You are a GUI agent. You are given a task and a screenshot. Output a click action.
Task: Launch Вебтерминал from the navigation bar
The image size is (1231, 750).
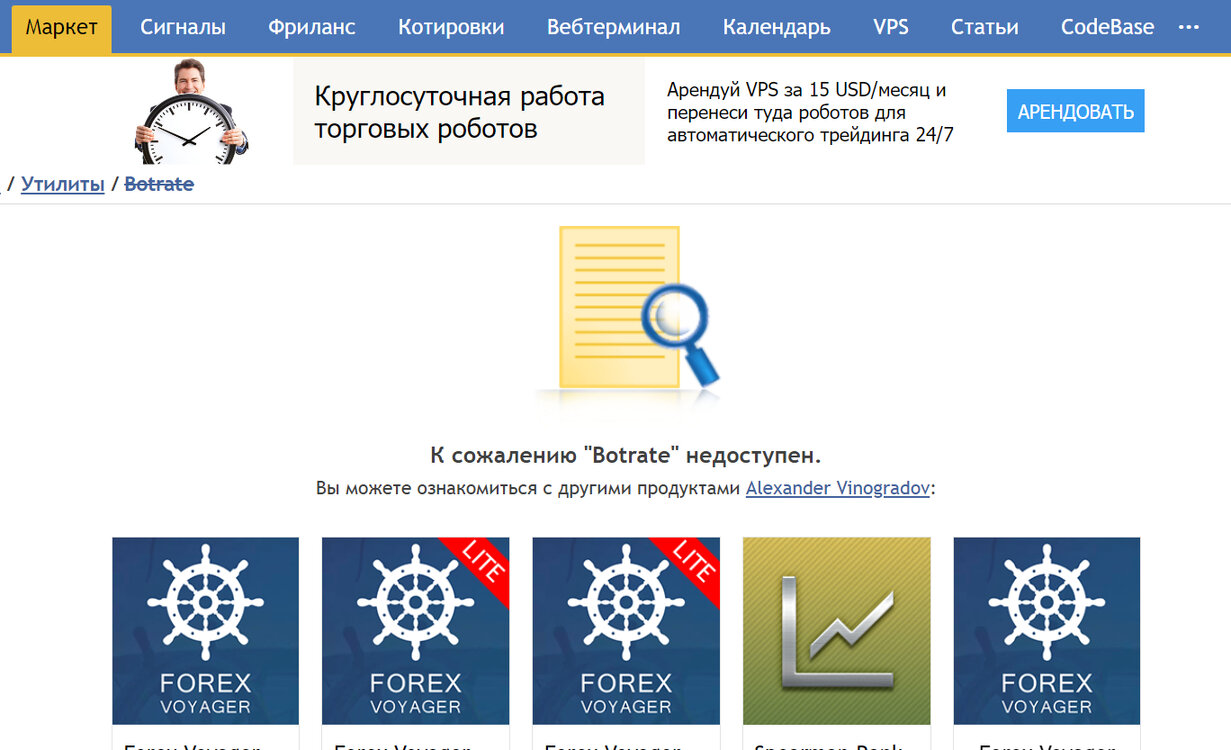coord(614,27)
